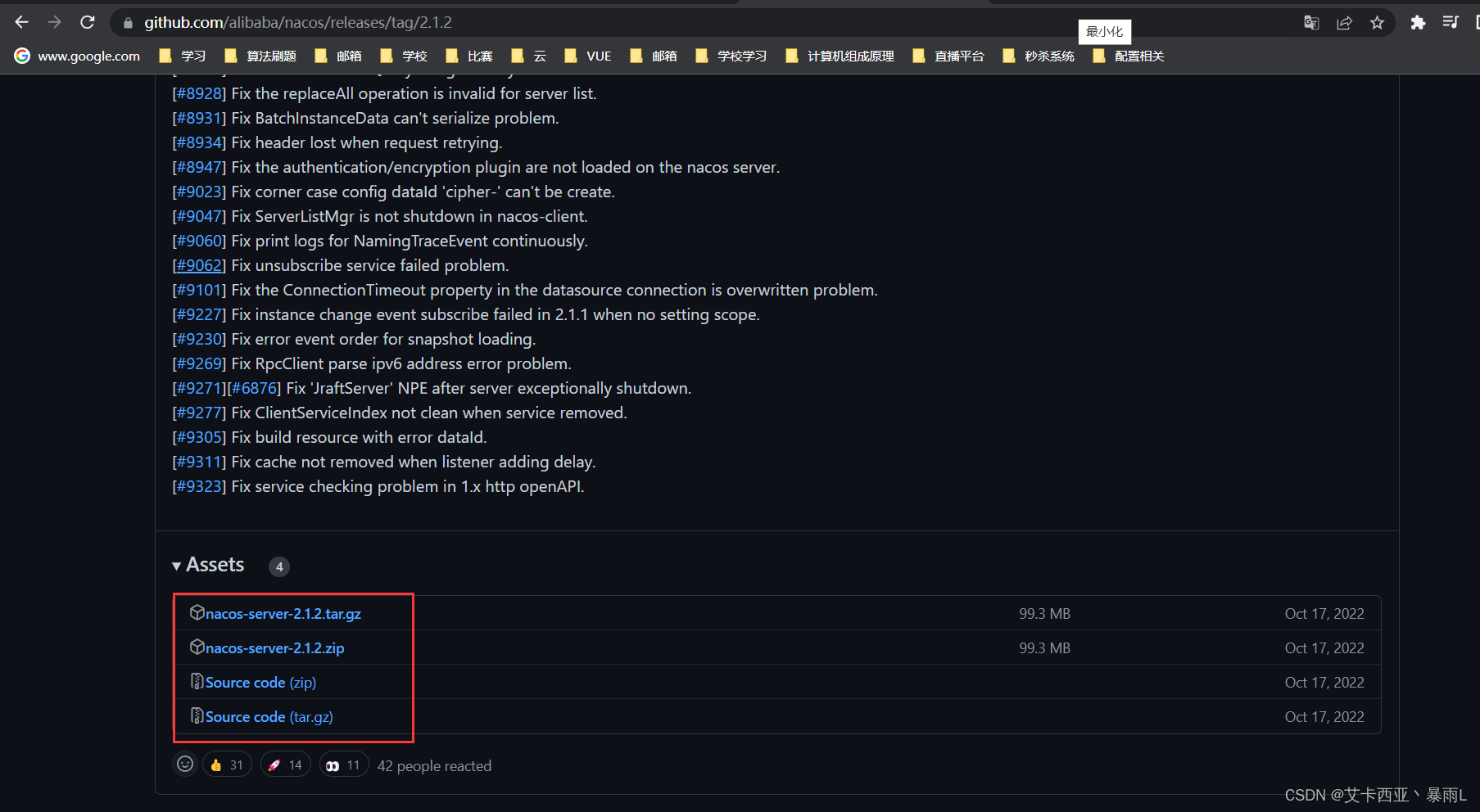Open issue link #9047

(x=199, y=216)
